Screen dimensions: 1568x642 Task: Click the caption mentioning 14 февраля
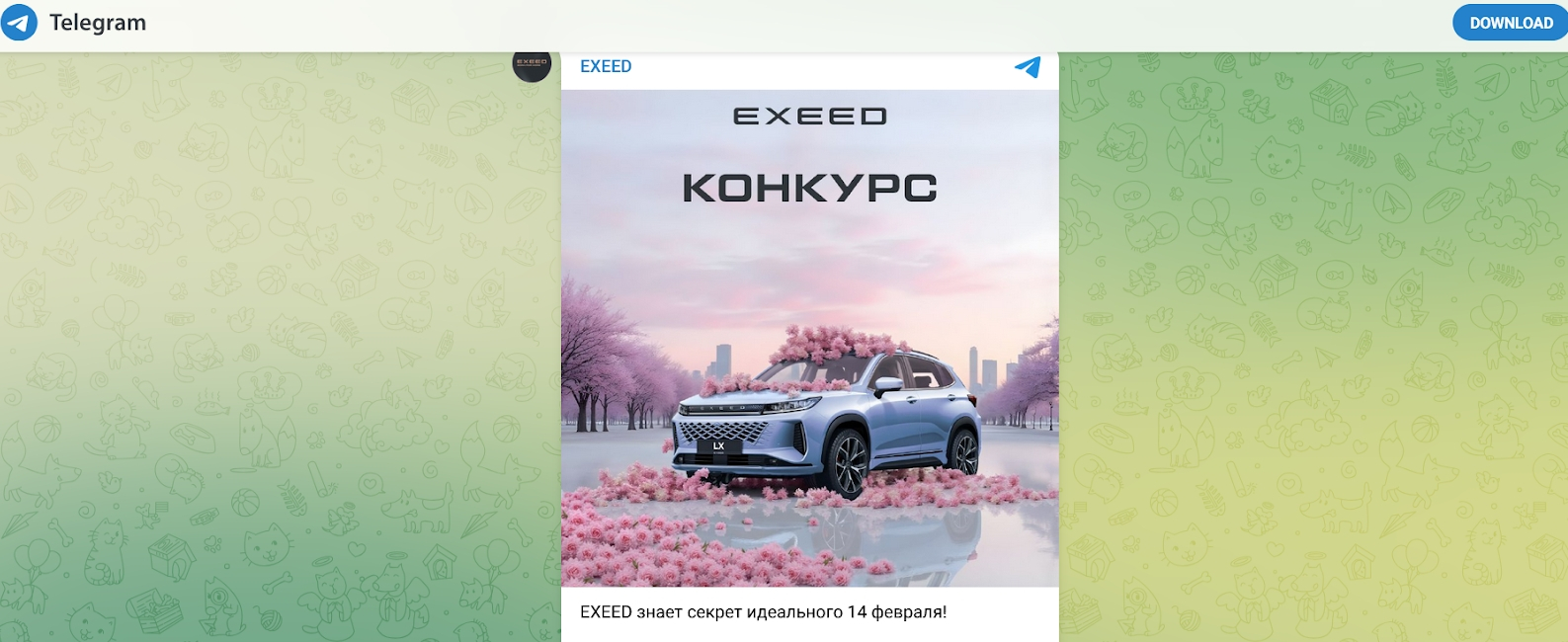(763, 611)
